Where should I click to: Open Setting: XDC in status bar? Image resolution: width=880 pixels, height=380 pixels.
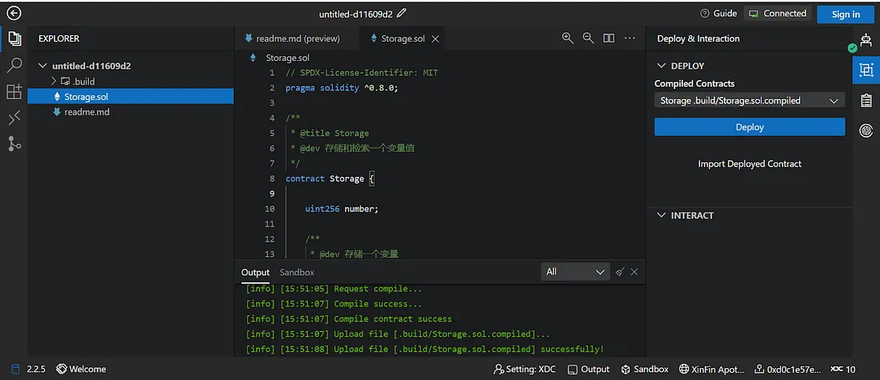click(x=524, y=369)
